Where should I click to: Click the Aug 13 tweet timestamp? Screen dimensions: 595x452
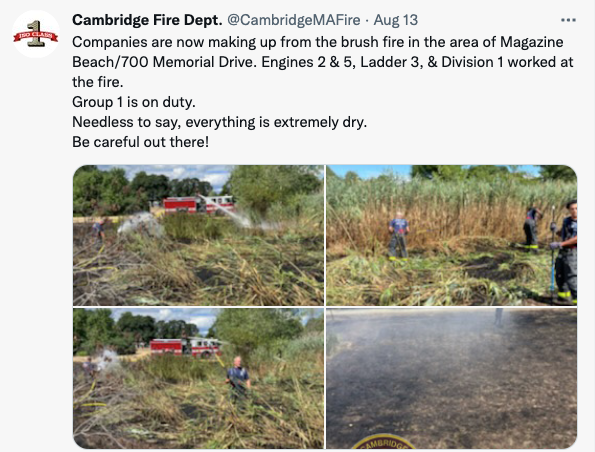tap(395, 20)
